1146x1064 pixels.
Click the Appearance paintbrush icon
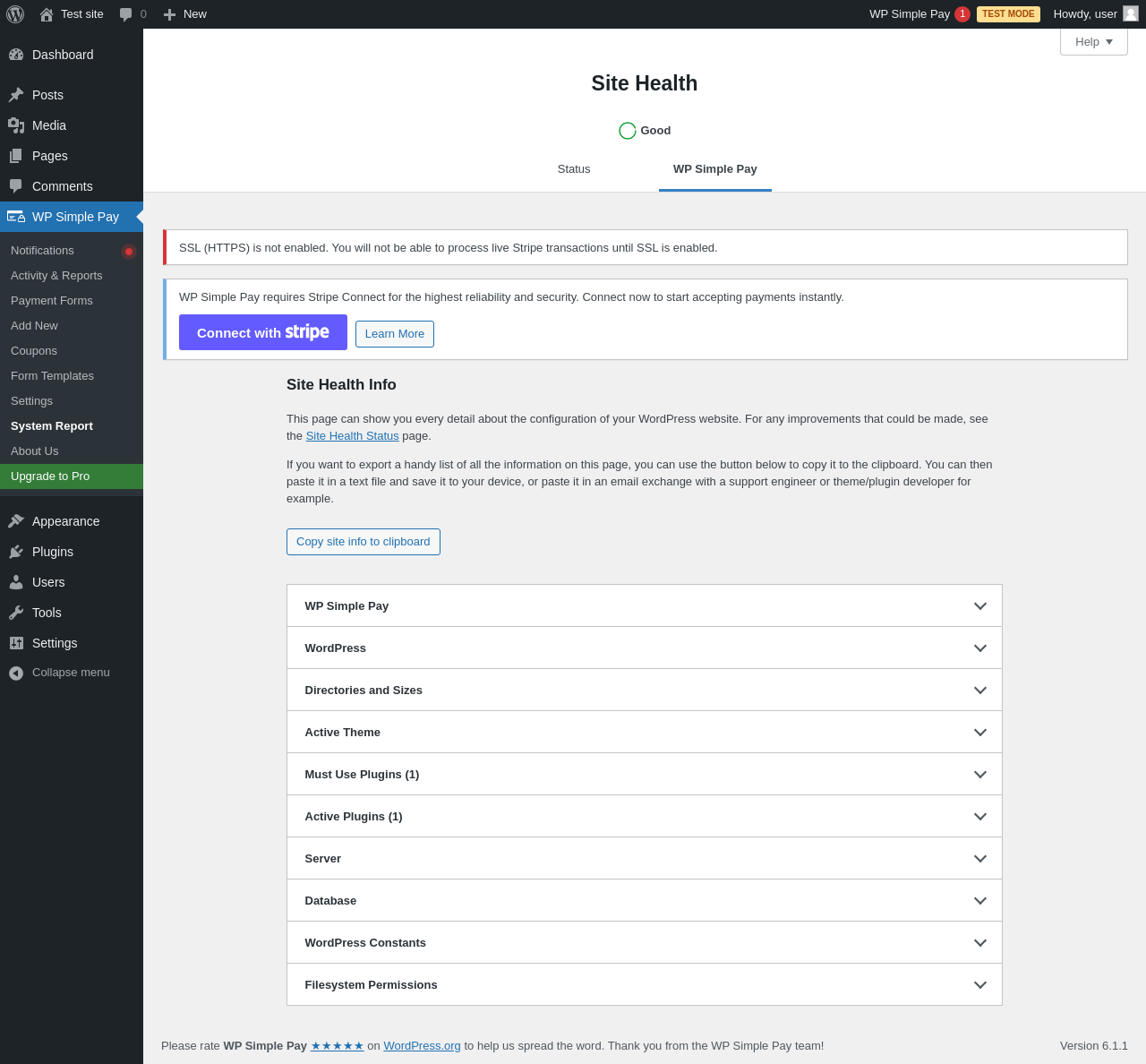(16, 521)
